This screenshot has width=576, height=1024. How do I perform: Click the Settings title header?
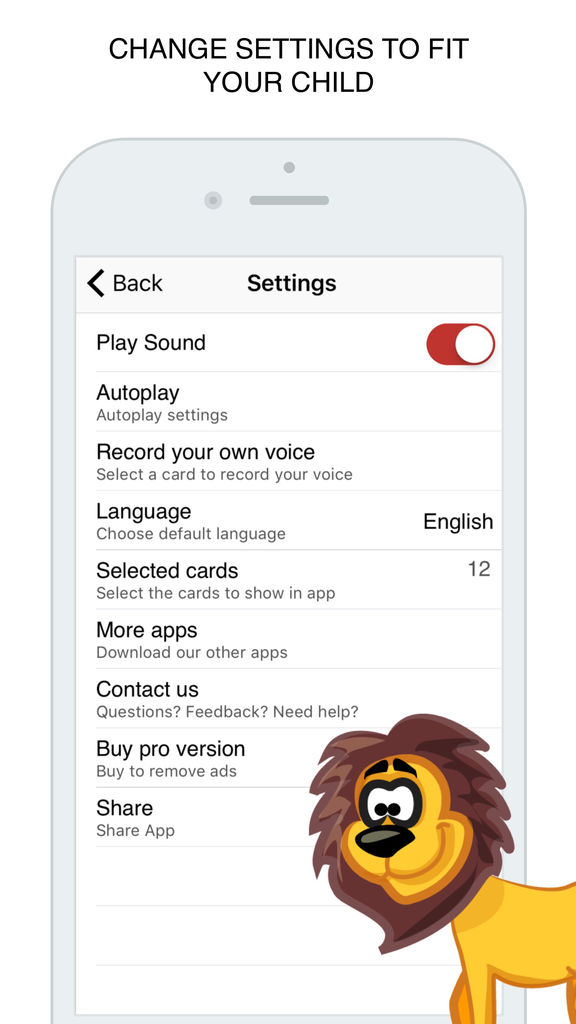291,283
